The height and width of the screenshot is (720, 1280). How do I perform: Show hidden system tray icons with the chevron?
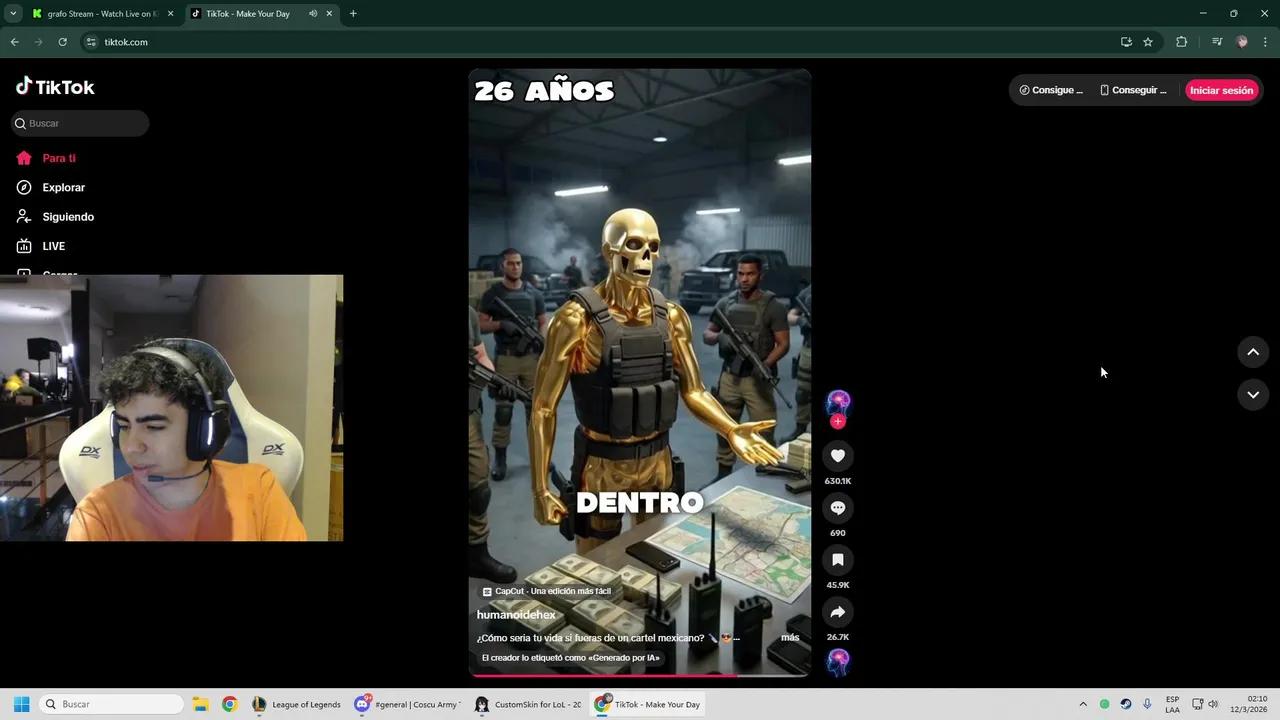click(1083, 704)
